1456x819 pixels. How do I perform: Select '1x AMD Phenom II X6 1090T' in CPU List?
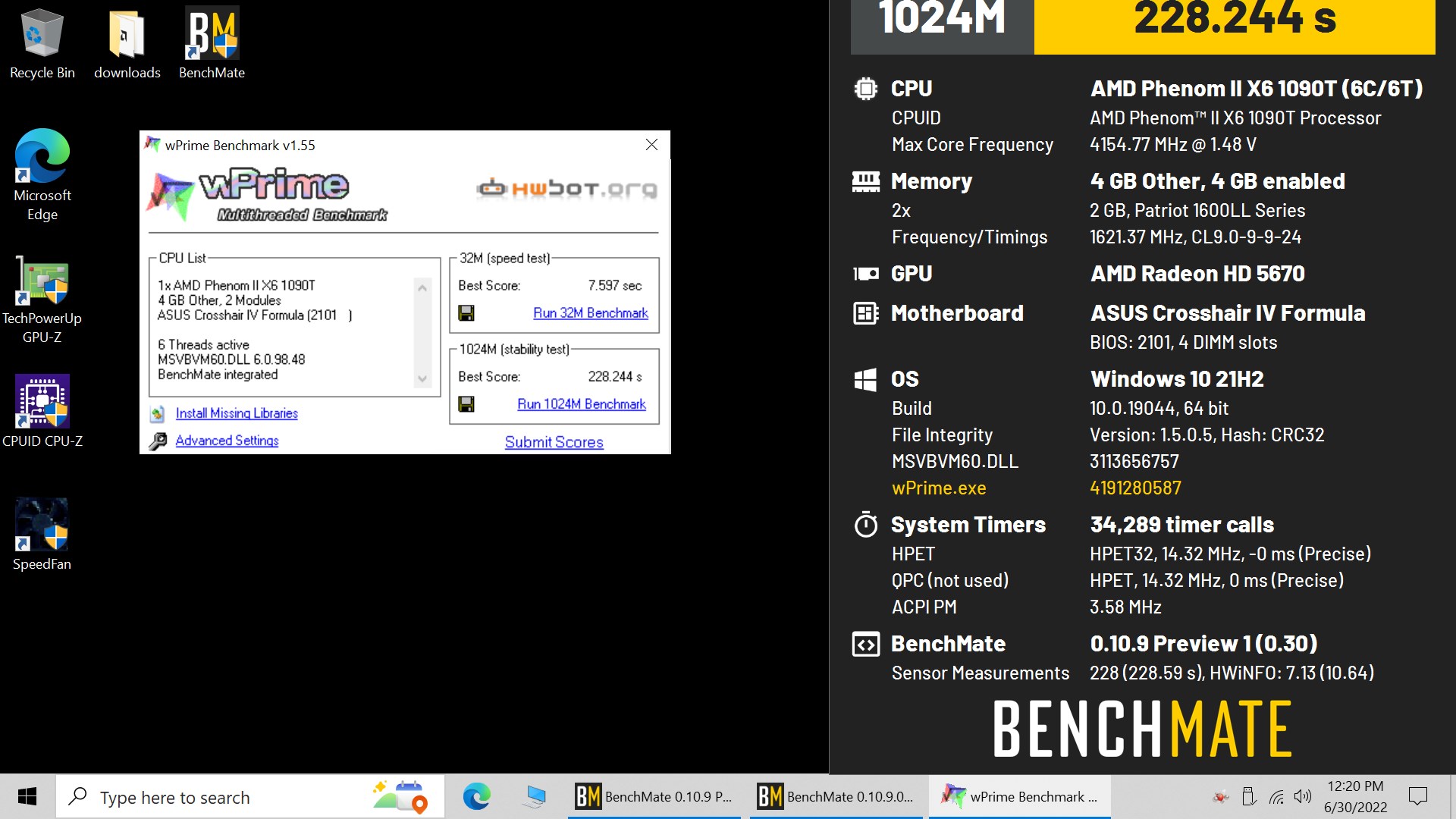click(237, 286)
